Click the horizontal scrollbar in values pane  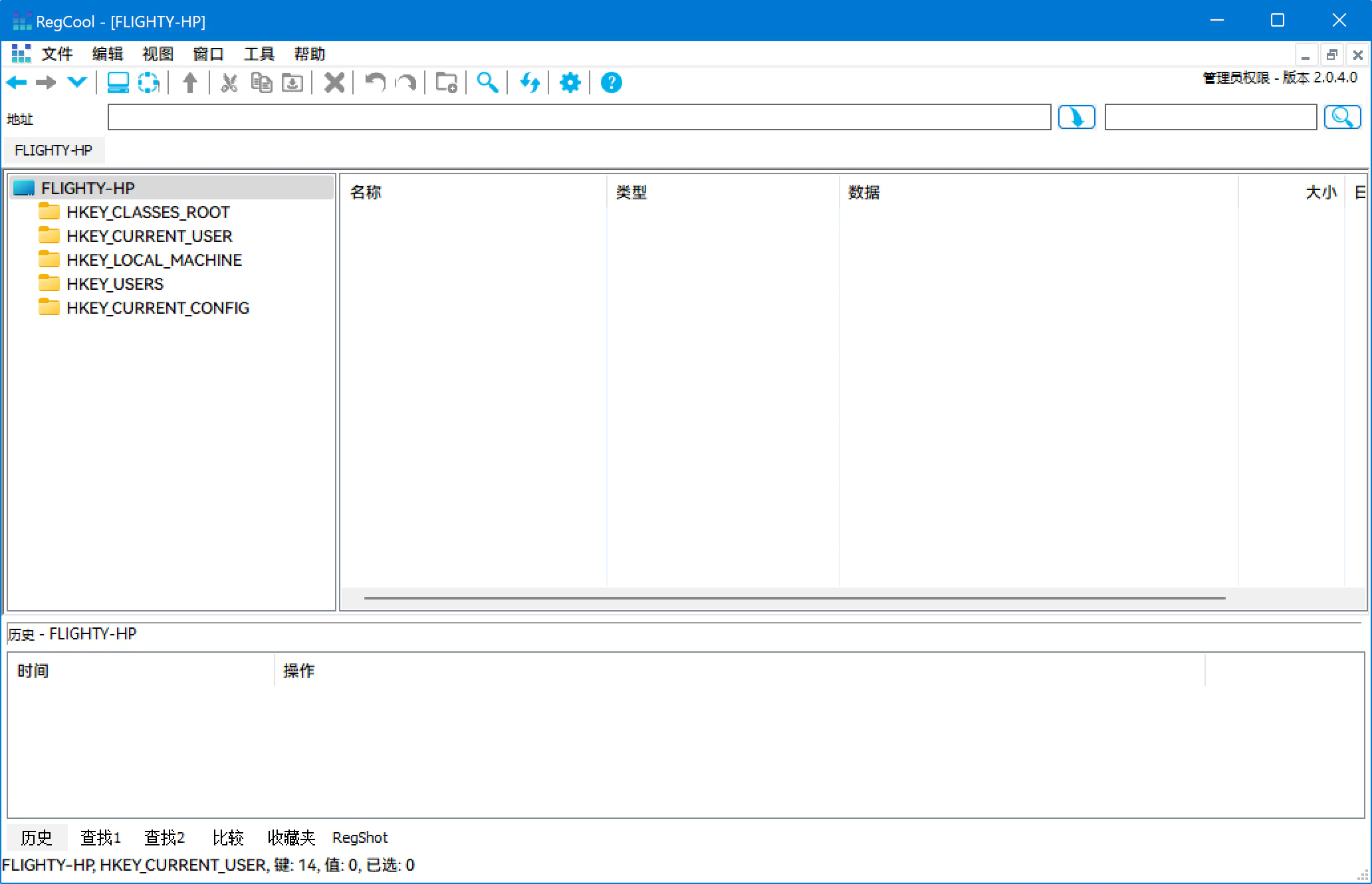point(794,598)
